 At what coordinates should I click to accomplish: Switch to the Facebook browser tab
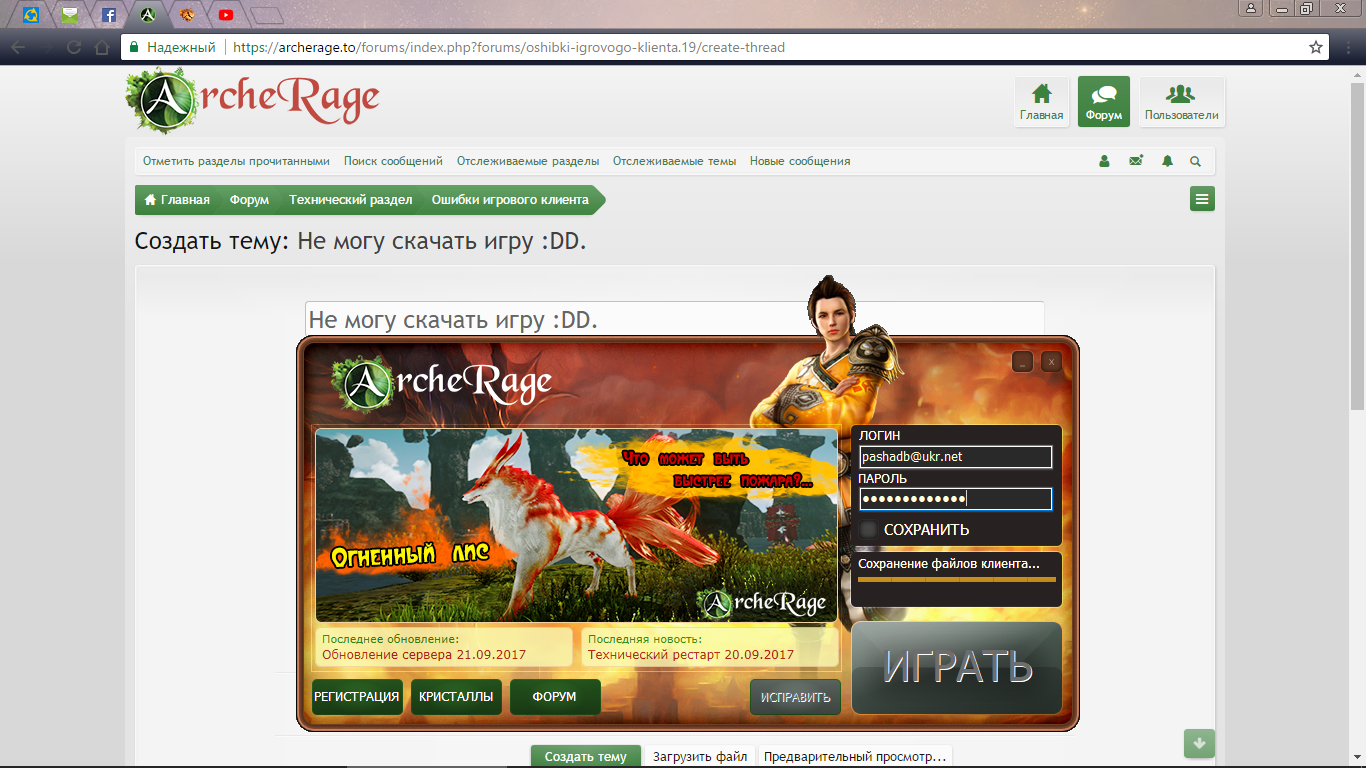coord(108,15)
